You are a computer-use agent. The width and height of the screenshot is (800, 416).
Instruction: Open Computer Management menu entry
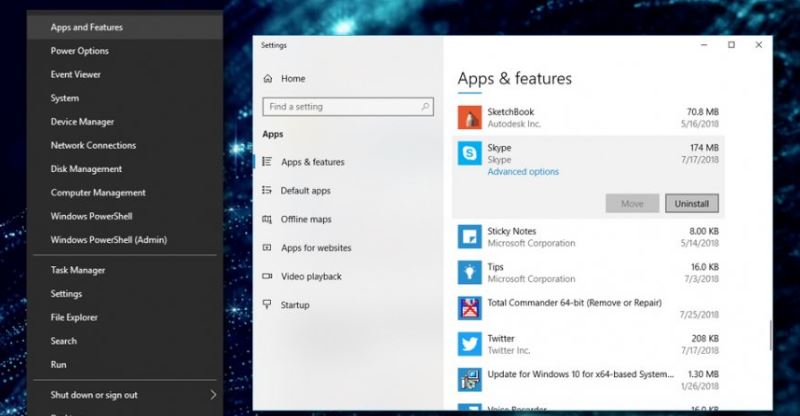pos(125,192)
